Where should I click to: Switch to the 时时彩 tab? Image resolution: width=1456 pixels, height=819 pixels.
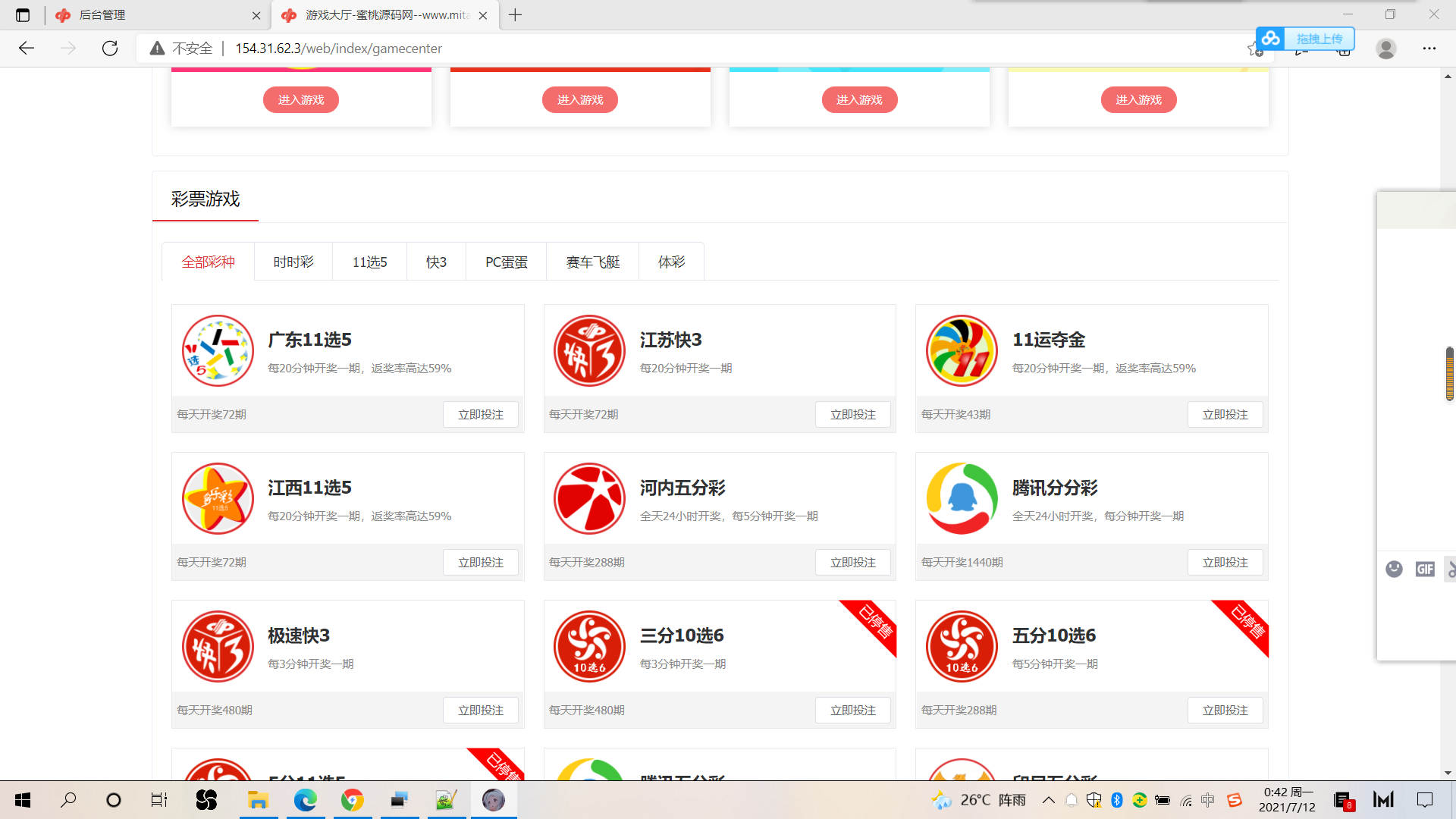pos(293,262)
